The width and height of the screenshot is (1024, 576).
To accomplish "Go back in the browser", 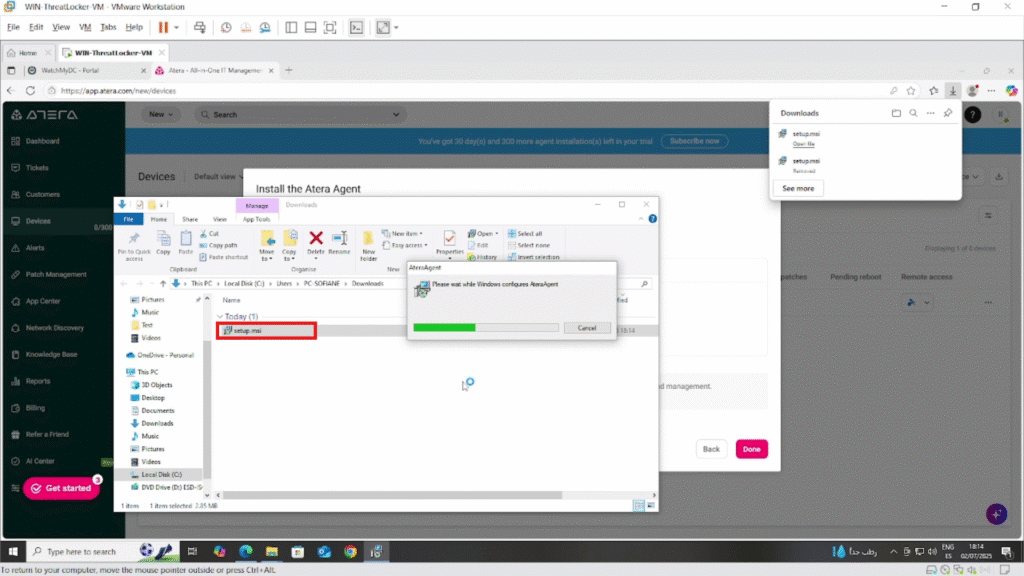I will click(x=10, y=91).
